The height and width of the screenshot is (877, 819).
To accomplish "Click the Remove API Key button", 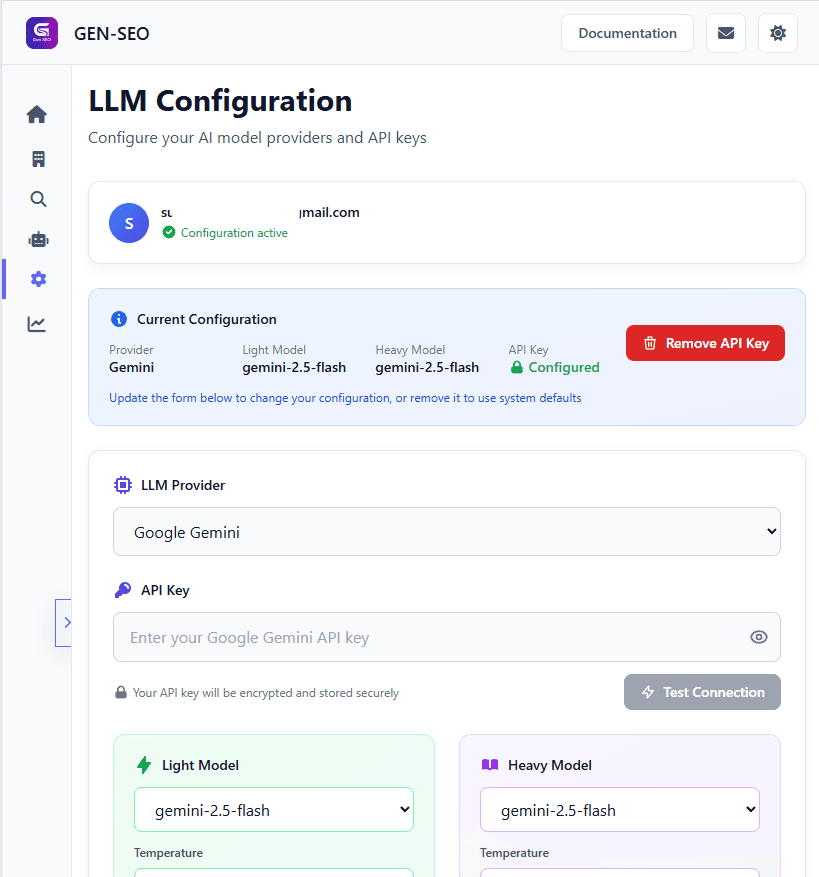I will [x=705, y=343].
